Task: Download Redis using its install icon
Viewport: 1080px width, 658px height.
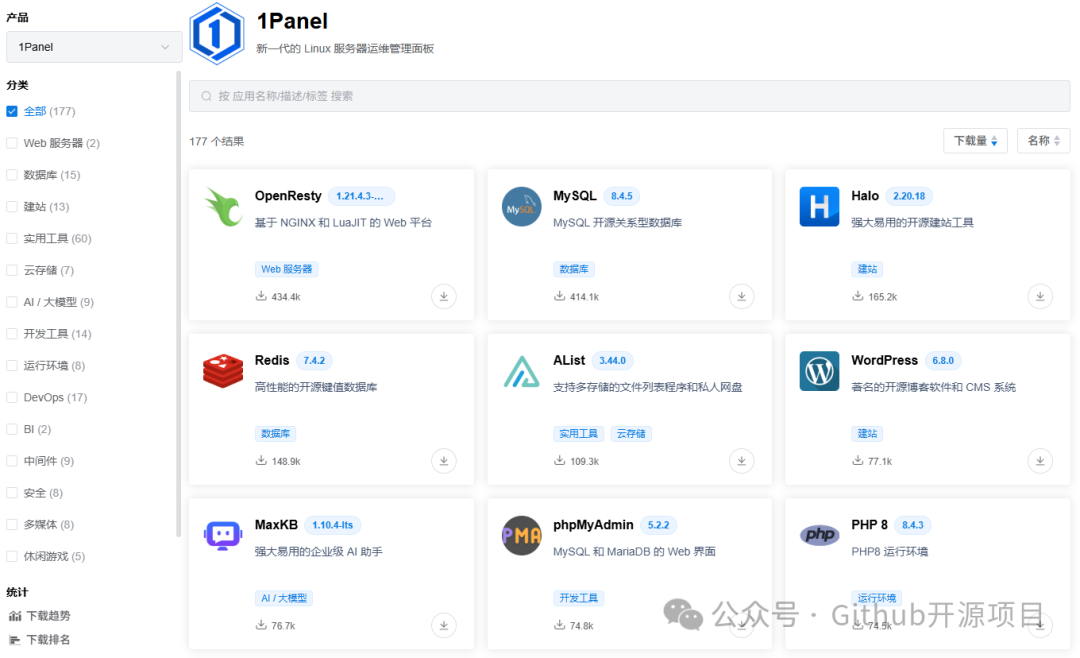Action: click(444, 461)
